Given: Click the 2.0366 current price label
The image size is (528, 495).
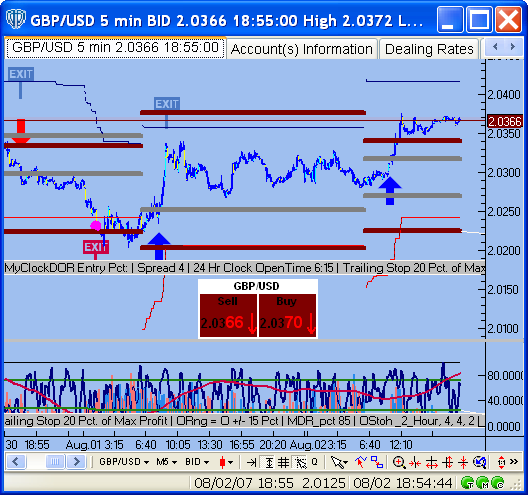Looking at the screenshot, I should [x=505, y=122].
